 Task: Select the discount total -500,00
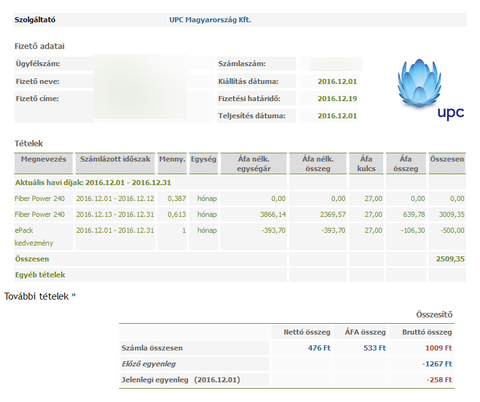pyautogui.click(x=452, y=230)
